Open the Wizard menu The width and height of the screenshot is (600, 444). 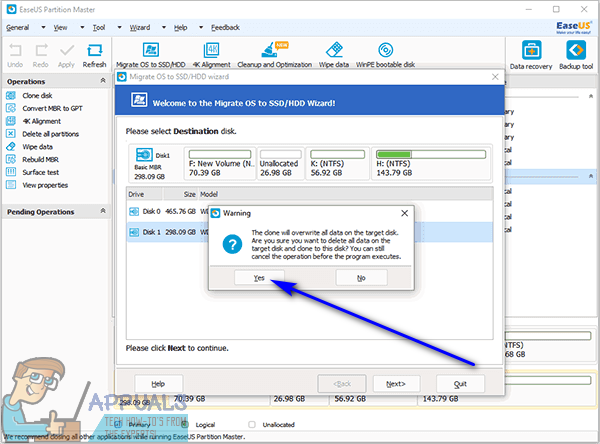140,28
